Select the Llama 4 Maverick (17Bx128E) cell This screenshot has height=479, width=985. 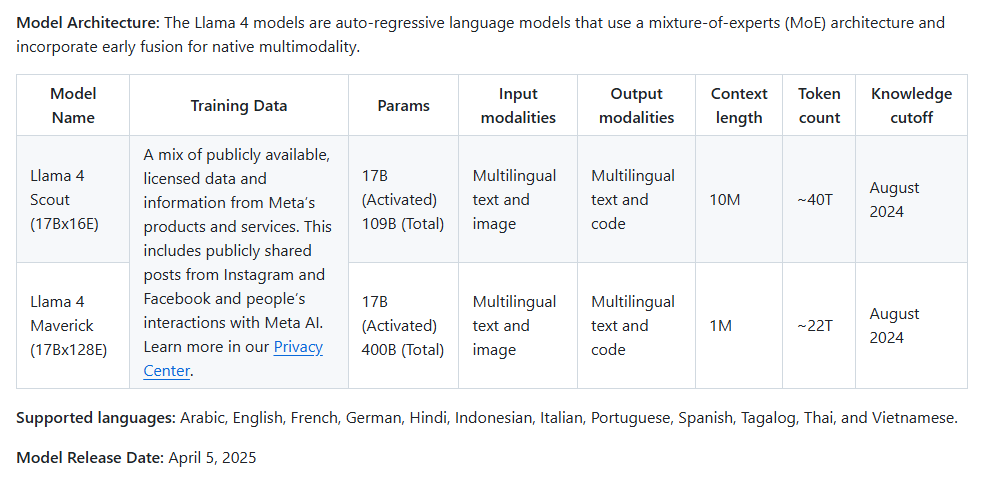[x=69, y=325]
